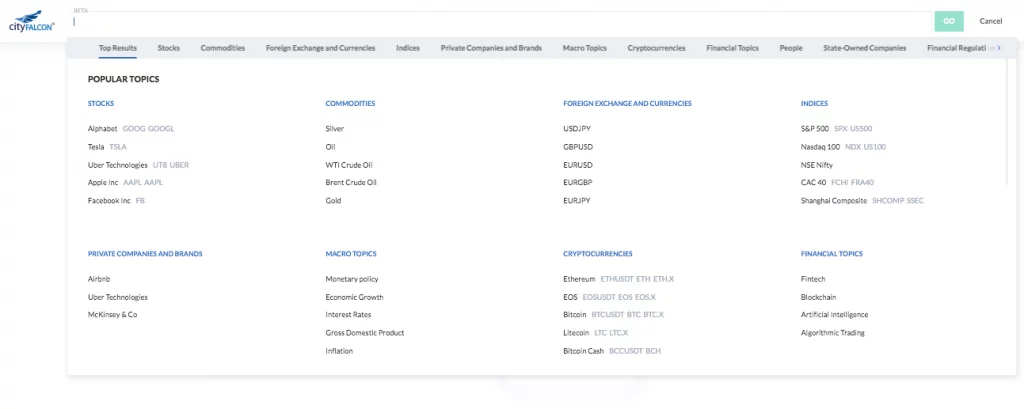Open the Indices tab
Viewport: 1024px width, 409px height.
coord(408,48)
